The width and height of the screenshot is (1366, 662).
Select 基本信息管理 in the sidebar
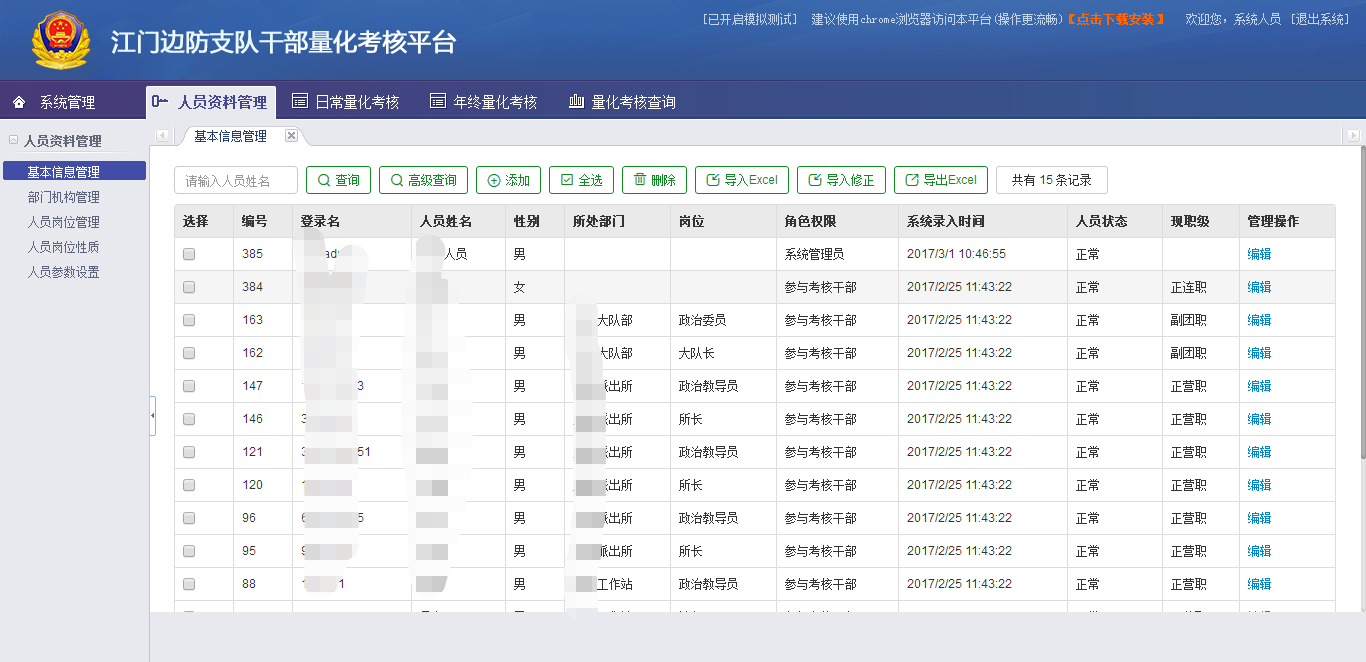74,172
